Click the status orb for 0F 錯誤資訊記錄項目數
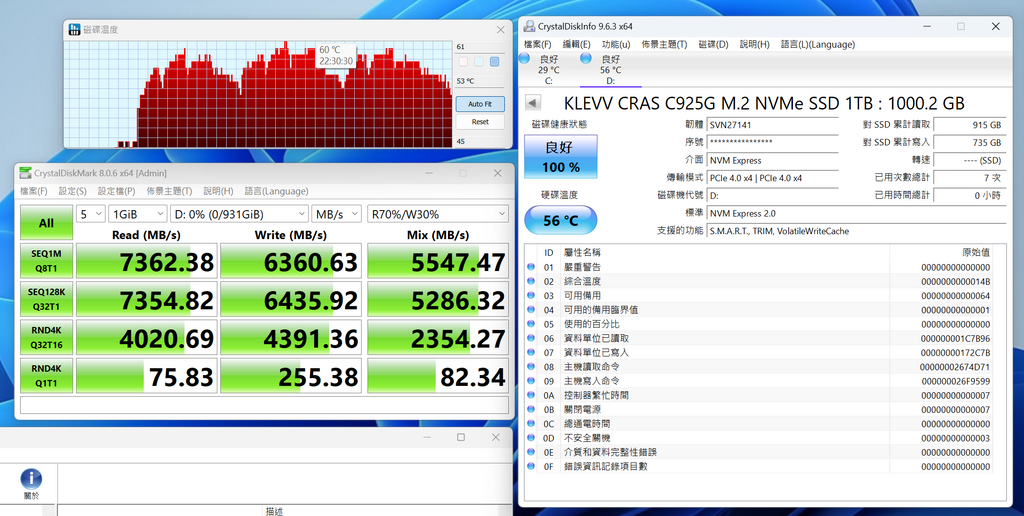 click(531, 466)
